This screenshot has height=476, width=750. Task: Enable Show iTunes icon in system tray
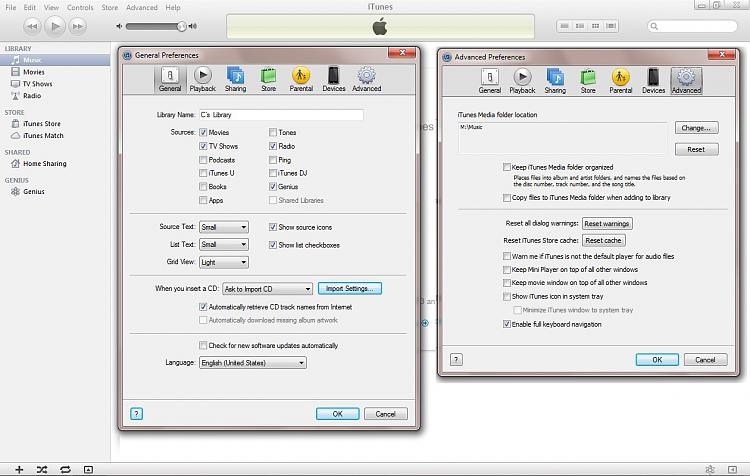click(507, 297)
